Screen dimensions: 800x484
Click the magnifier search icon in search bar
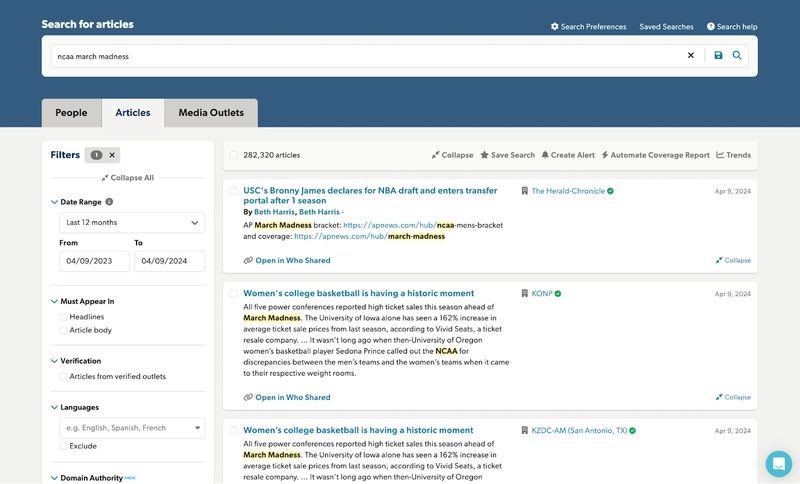737,56
